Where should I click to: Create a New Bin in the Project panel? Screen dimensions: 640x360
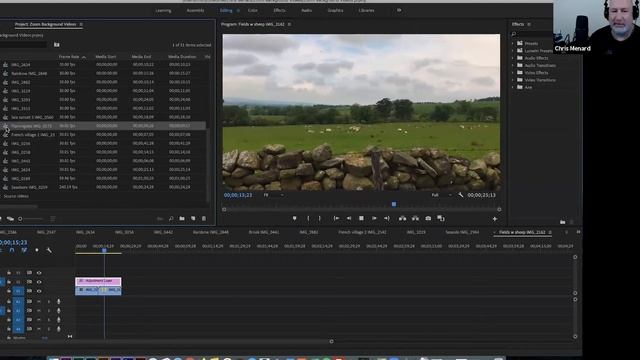(x=182, y=219)
